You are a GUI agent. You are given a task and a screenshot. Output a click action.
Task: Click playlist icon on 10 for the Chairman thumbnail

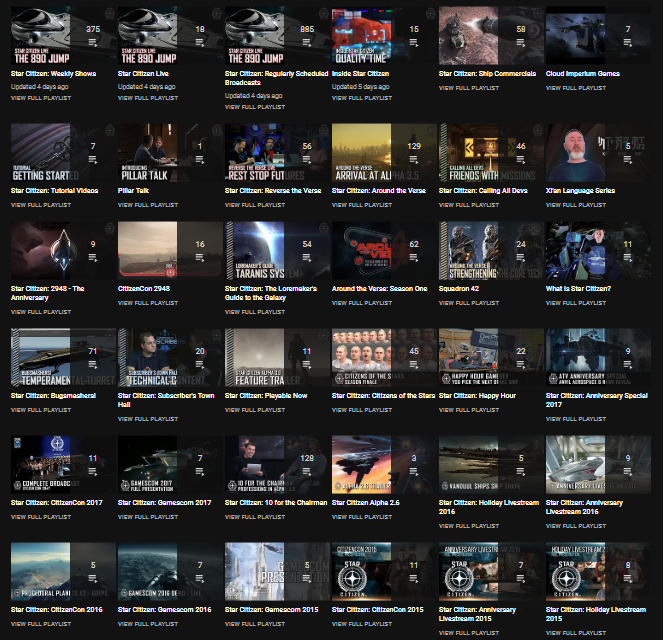(307, 471)
